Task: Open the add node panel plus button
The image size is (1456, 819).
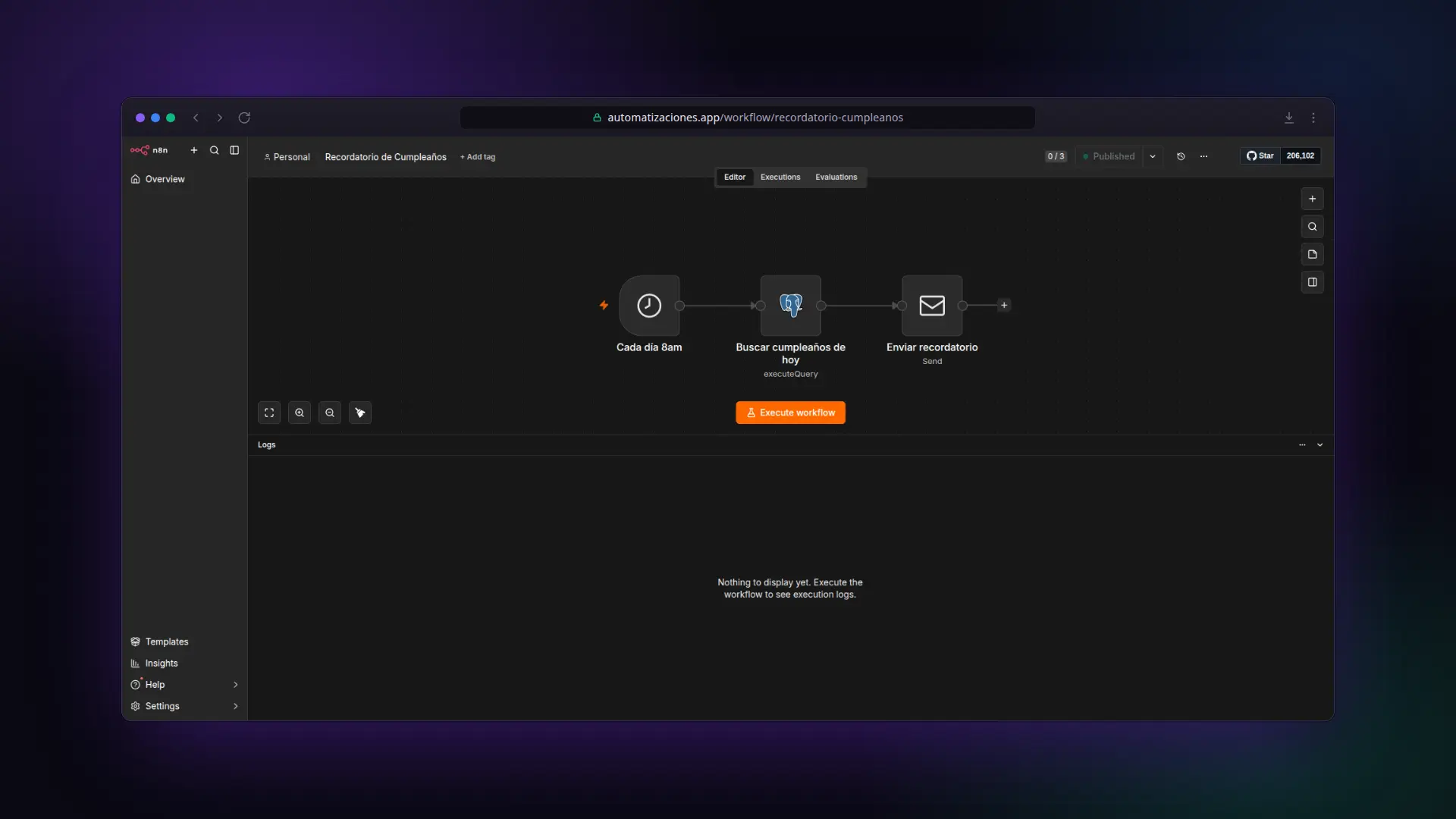Action: (x=1313, y=199)
